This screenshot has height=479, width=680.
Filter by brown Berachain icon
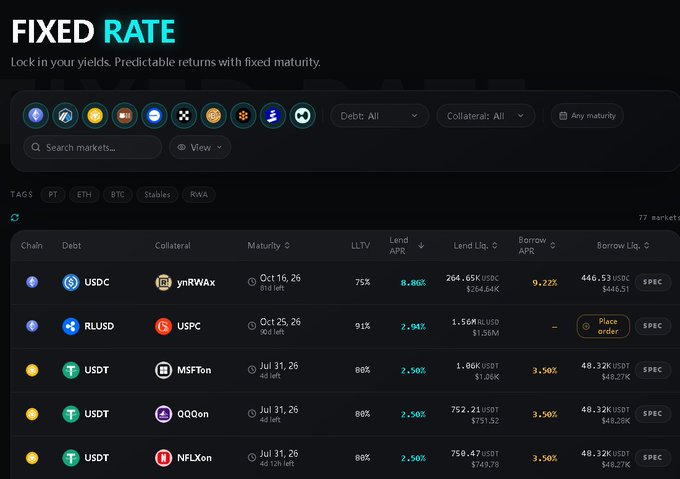pos(124,116)
